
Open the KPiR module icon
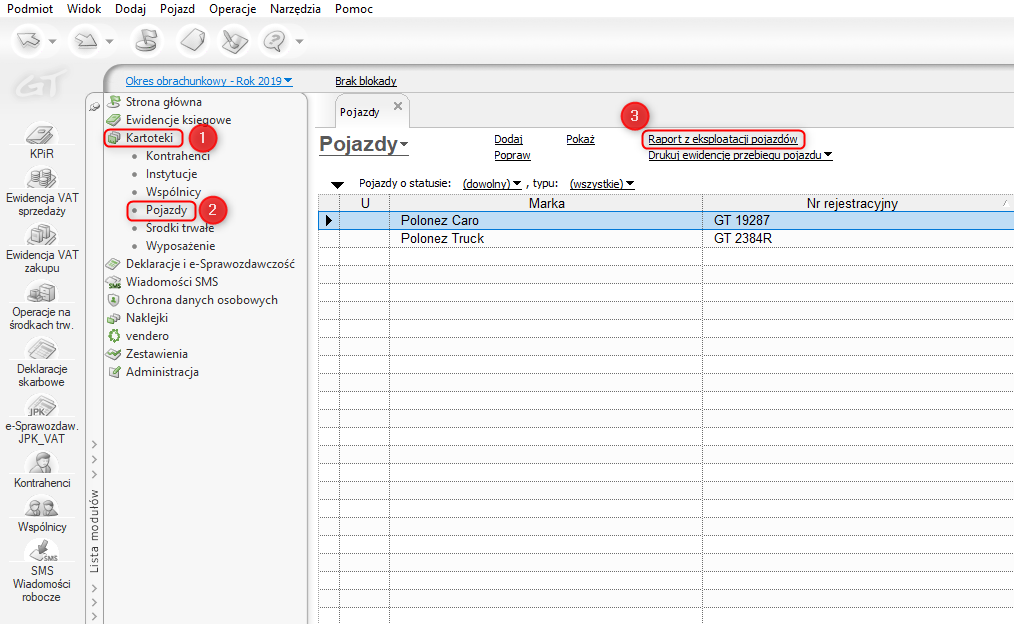pos(41,135)
